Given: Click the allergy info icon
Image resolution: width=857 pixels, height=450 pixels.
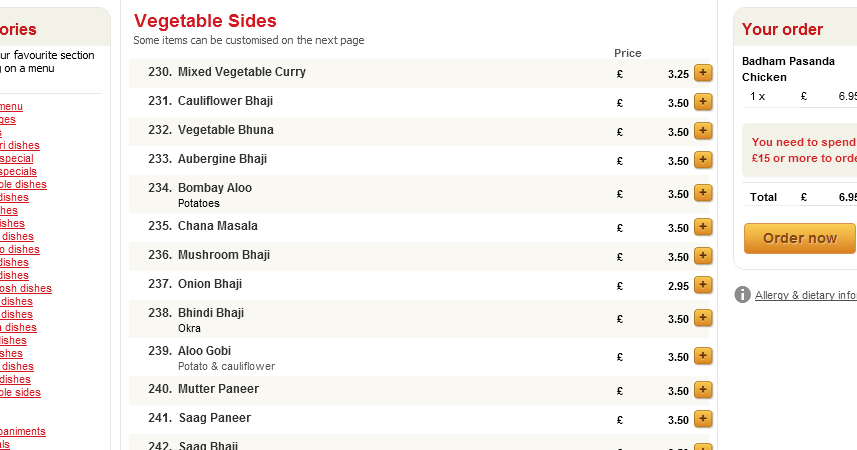Looking at the screenshot, I should click(742, 295).
